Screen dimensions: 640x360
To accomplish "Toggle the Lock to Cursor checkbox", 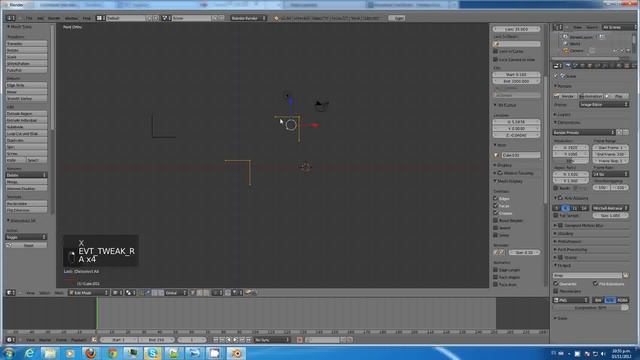I will (496, 51).
